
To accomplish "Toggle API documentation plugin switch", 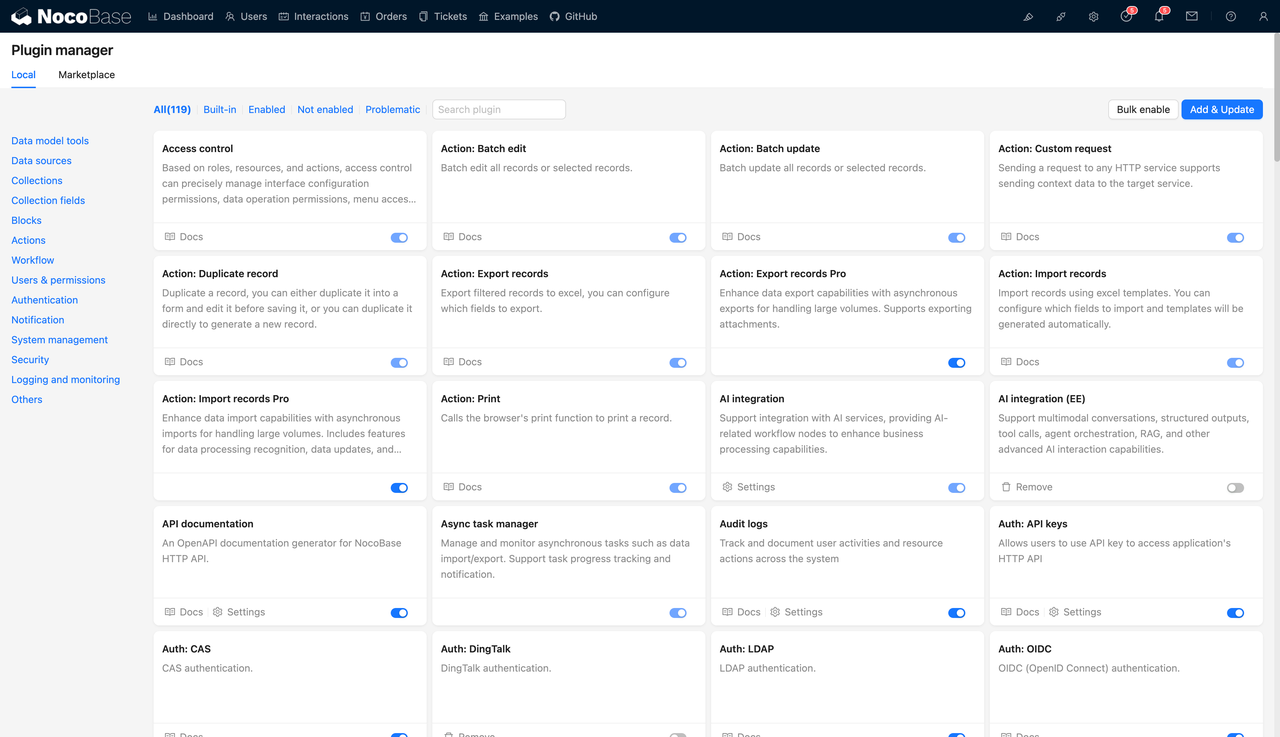I will point(399,613).
